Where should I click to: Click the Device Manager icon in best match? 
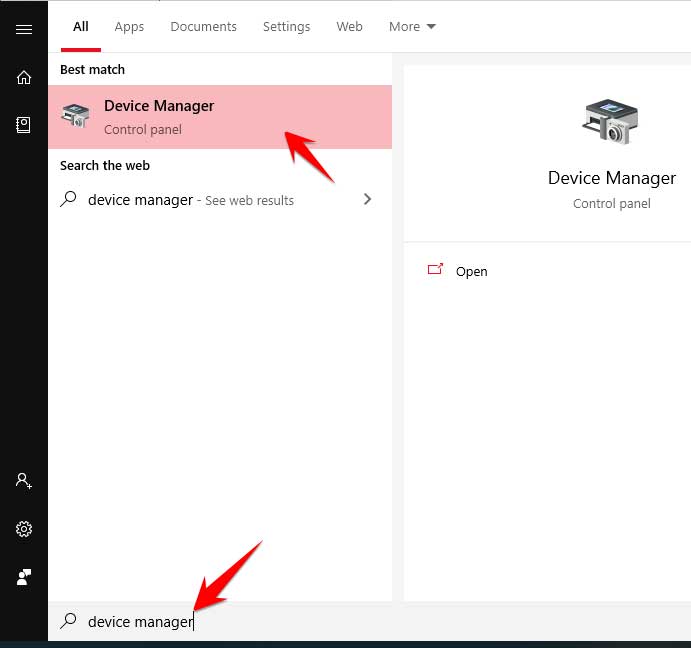click(75, 116)
